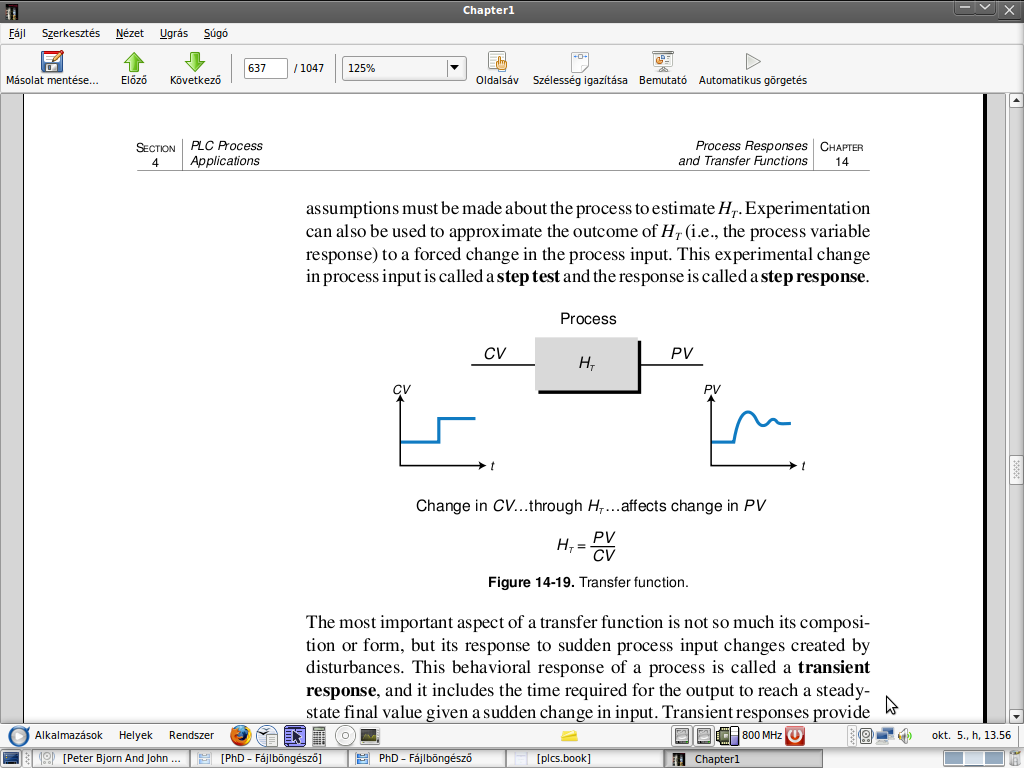
Task: Click the cursor selection launcher in panel
Action: pyautogui.click(x=295, y=736)
